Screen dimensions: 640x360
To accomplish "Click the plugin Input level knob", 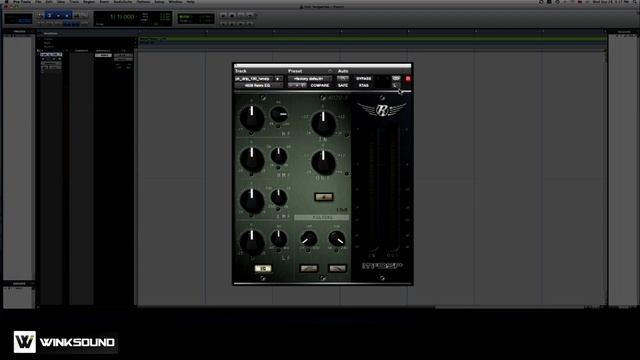I will coord(323,123).
